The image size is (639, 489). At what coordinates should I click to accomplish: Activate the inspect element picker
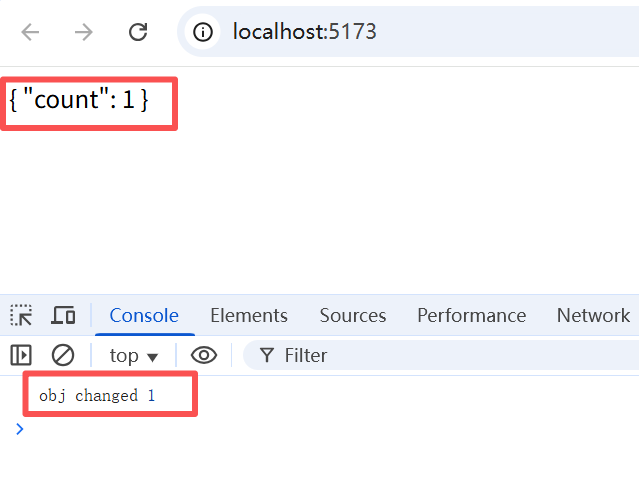click(21, 315)
